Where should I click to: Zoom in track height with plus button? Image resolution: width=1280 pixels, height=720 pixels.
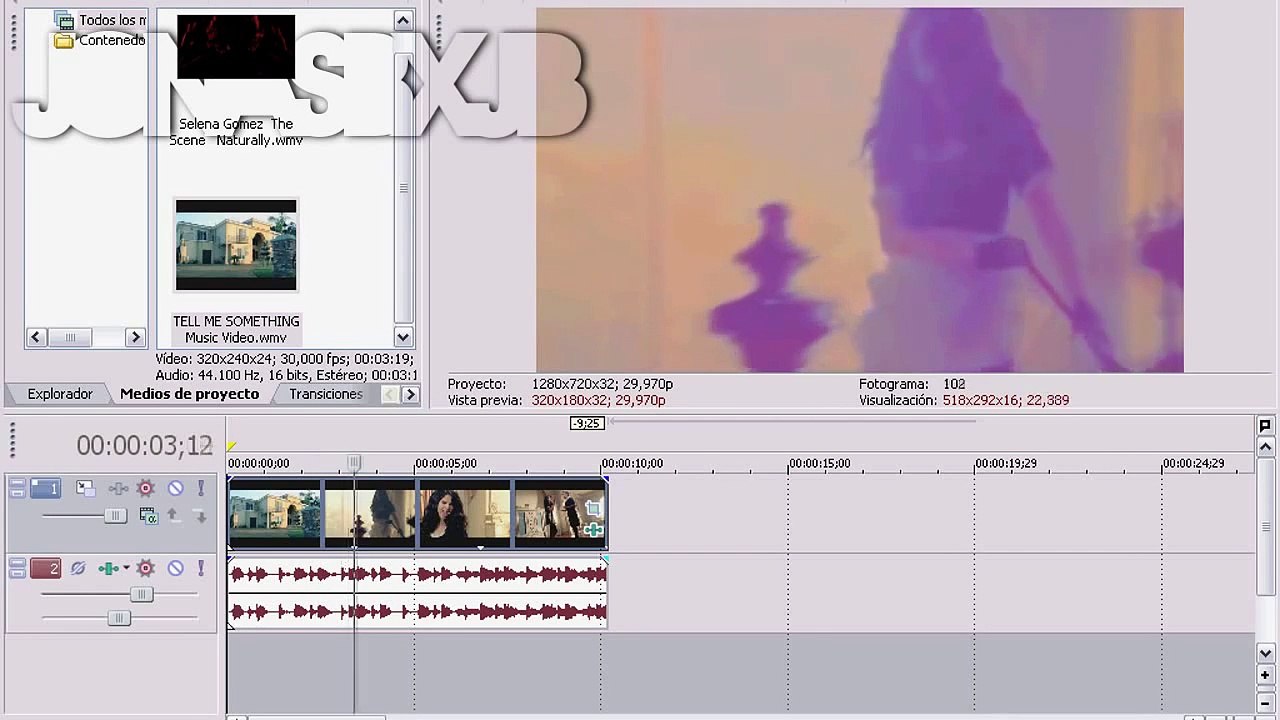point(1265,675)
